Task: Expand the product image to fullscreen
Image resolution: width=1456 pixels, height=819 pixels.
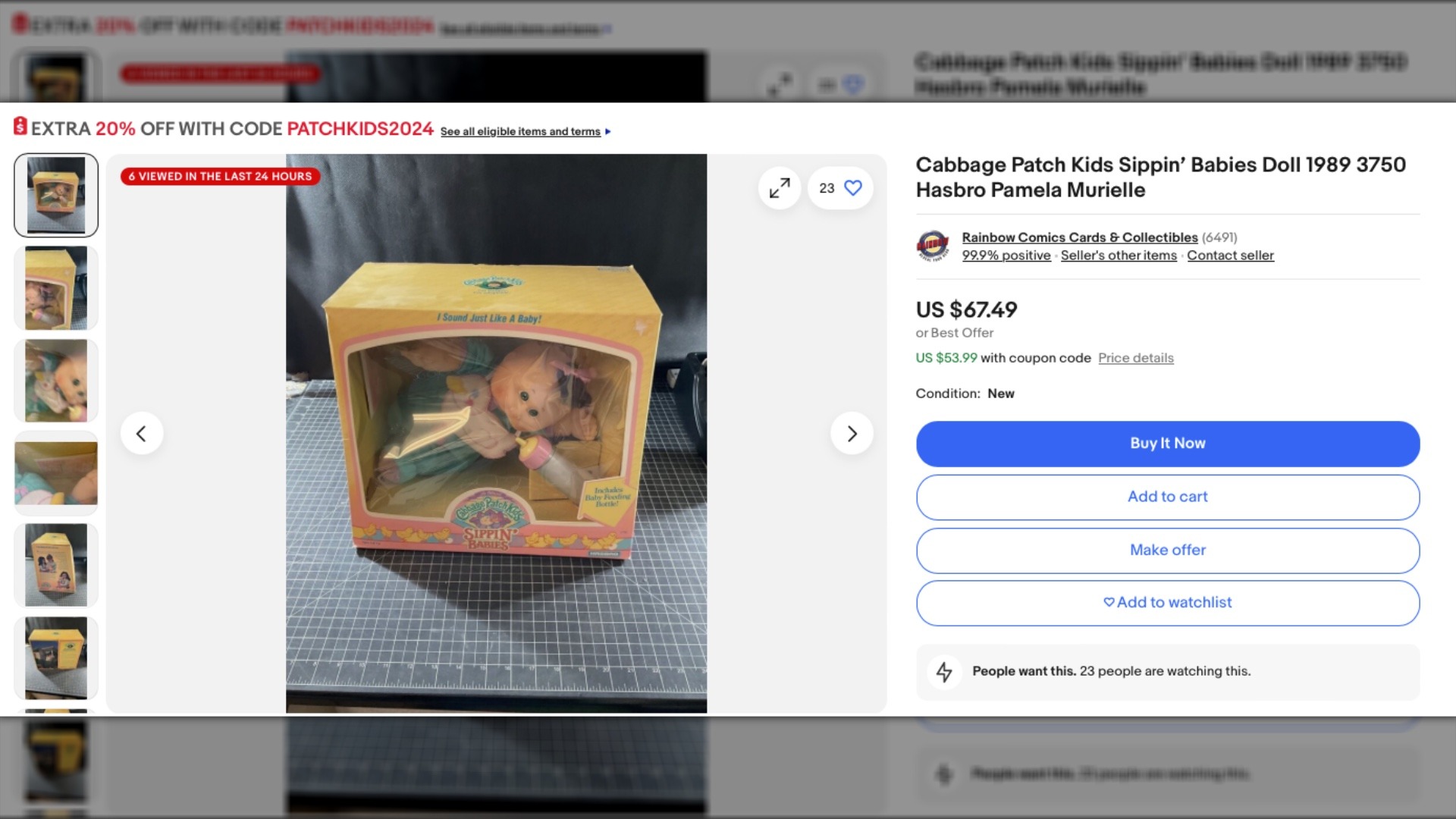Action: [780, 188]
